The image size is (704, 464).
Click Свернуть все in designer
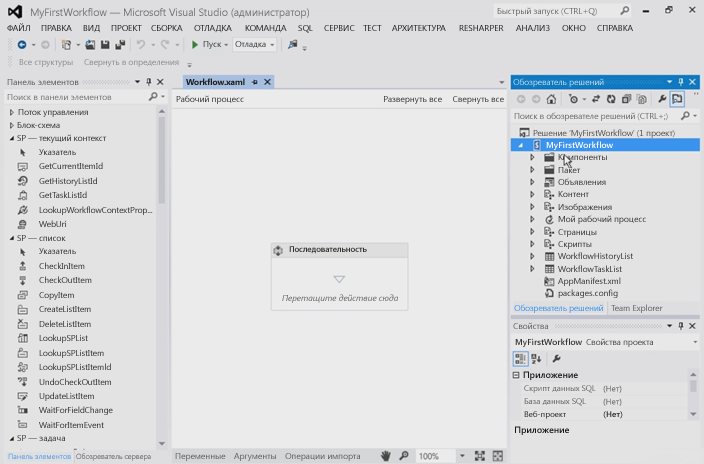pyautogui.click(x=478, y=99)
